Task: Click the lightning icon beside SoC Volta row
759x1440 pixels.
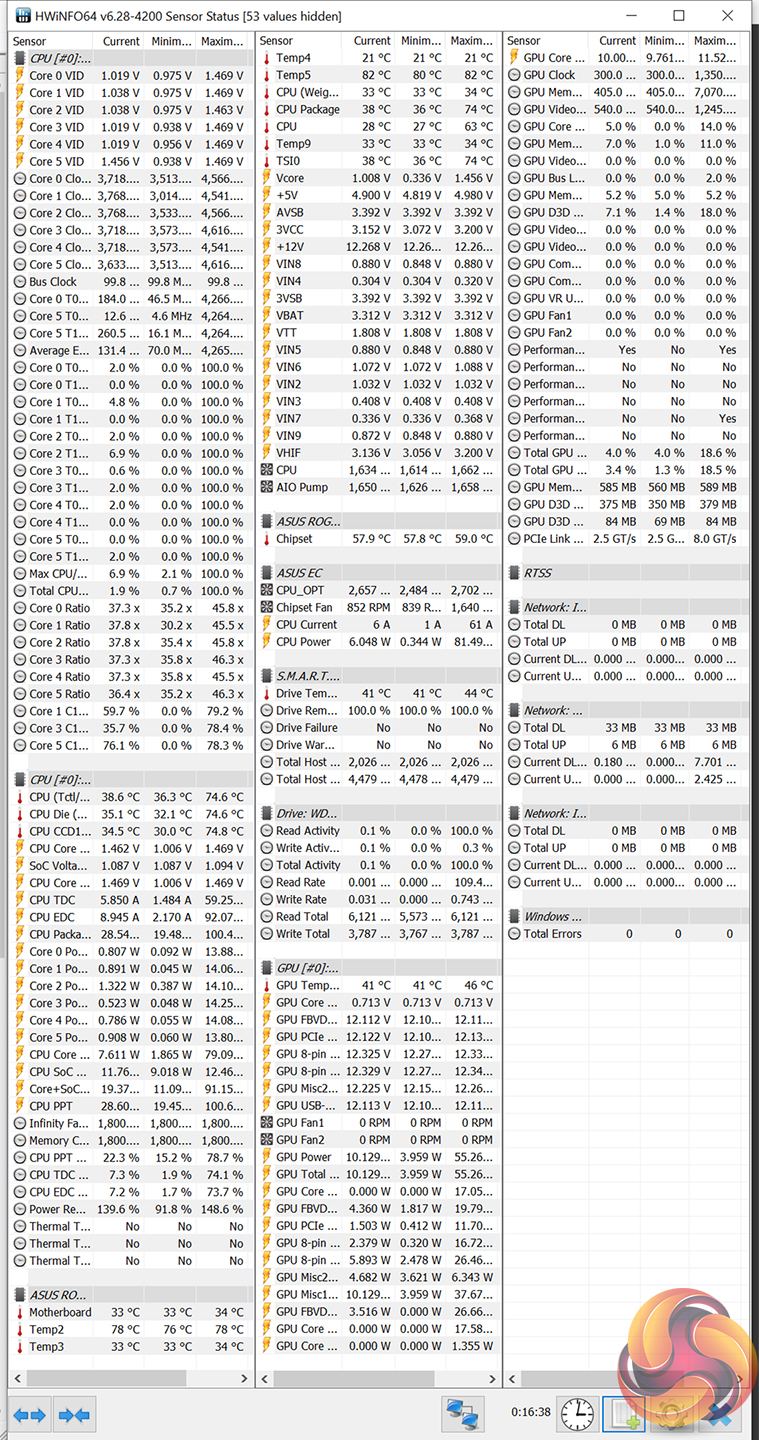Action: (x=20, y=865)
